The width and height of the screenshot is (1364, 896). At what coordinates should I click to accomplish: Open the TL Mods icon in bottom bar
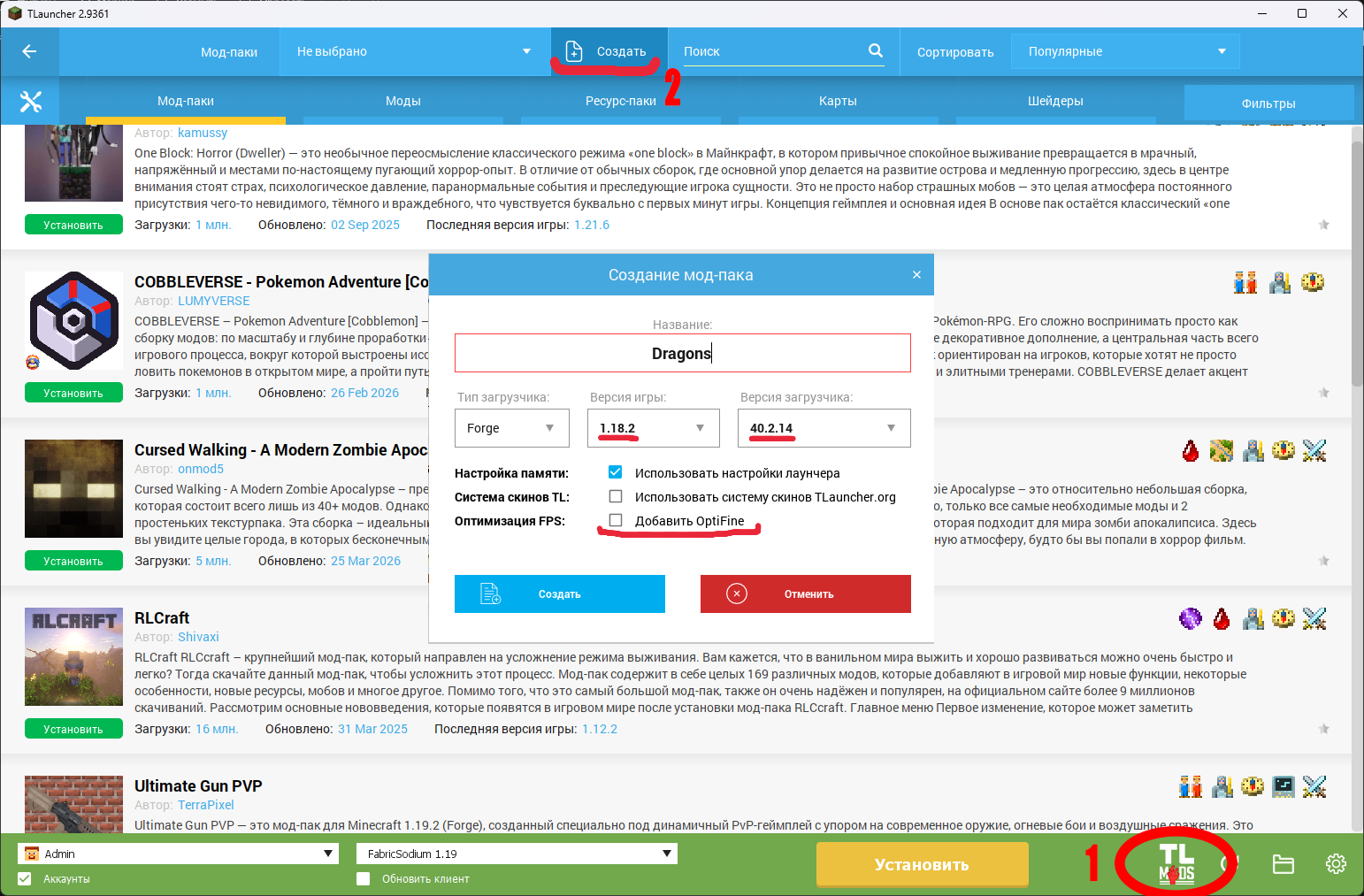pyautogui.click(x=1176, y=863)
